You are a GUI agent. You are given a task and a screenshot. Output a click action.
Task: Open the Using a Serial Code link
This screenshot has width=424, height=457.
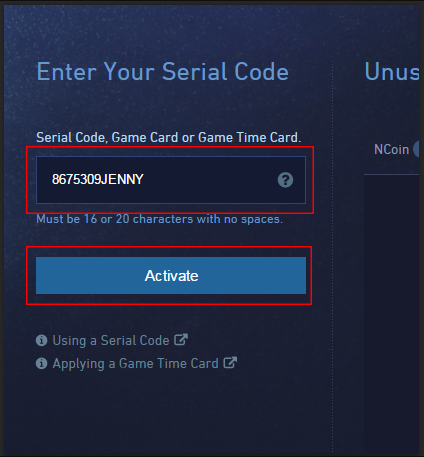pyautogui.click(x=111, y=340)
